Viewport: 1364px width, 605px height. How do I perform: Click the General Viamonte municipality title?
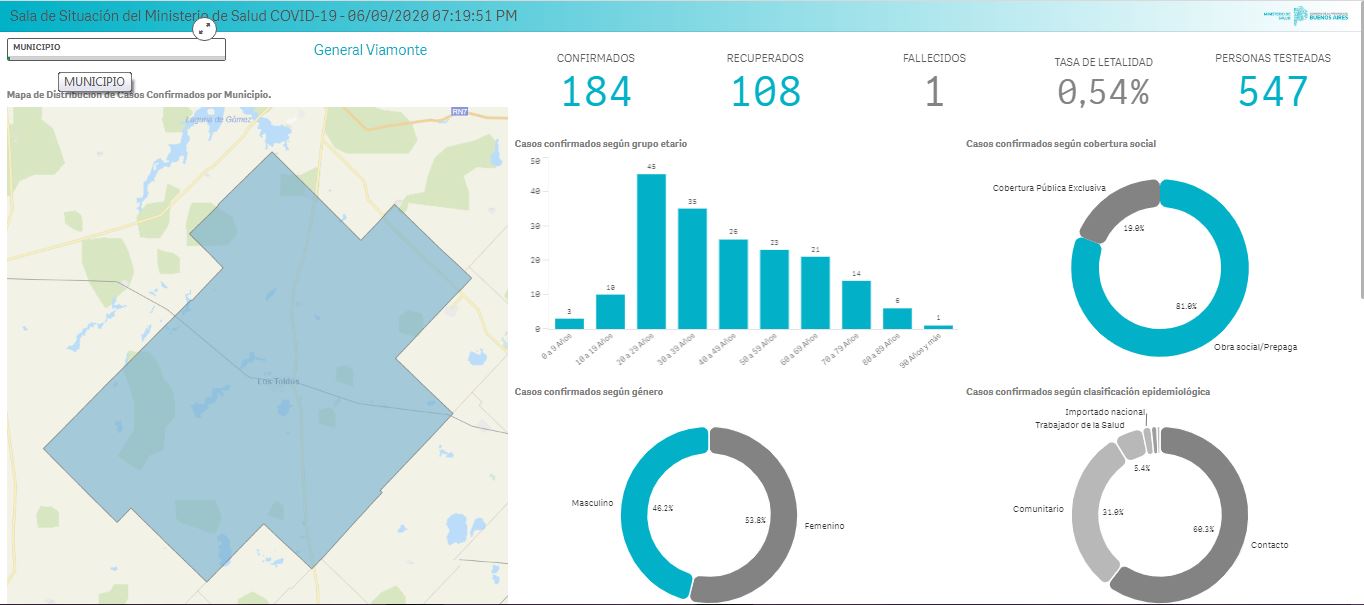pyautogui.click(x=370, y=50)
